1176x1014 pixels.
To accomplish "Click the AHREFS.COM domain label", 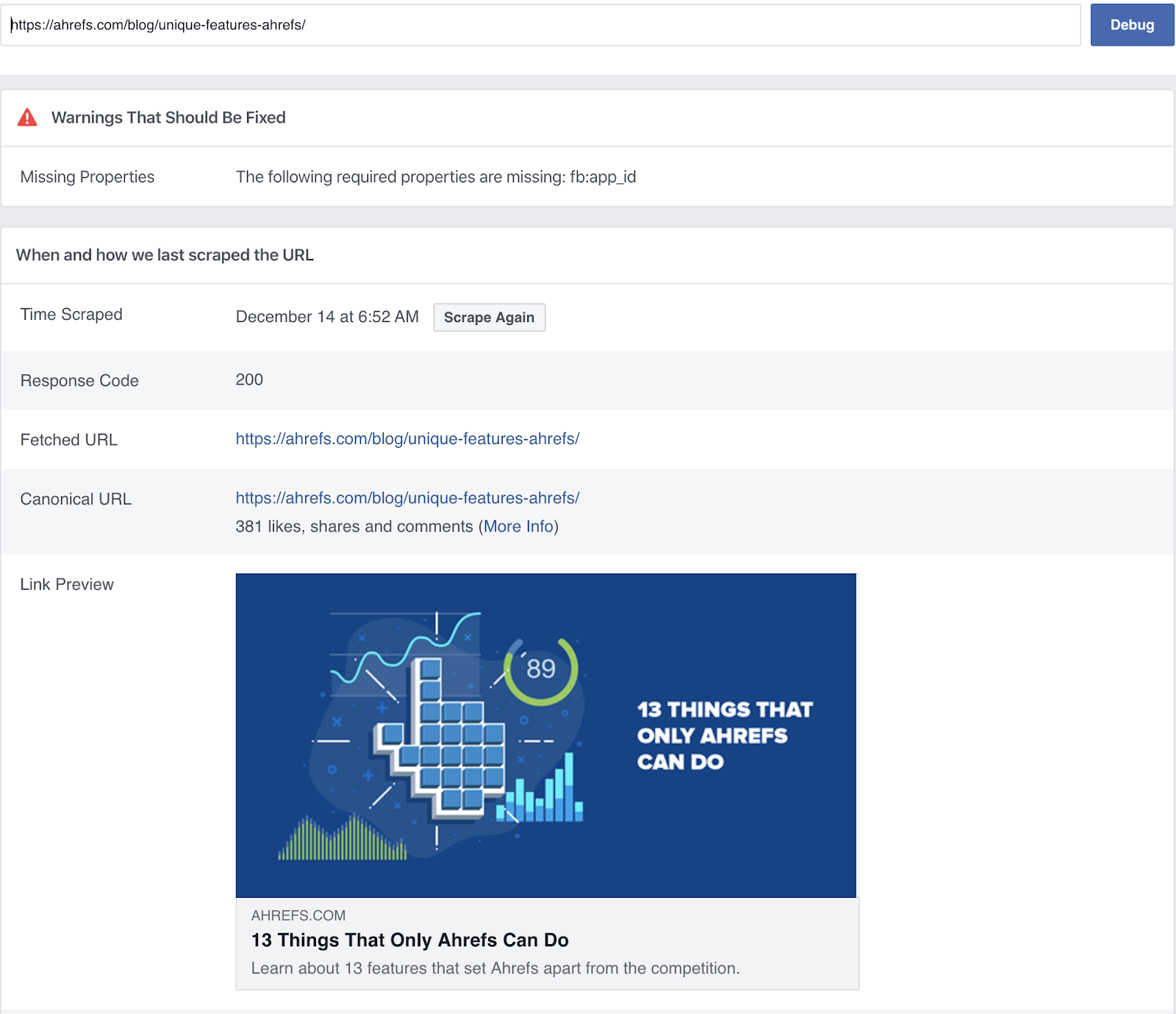I will 298,915.
